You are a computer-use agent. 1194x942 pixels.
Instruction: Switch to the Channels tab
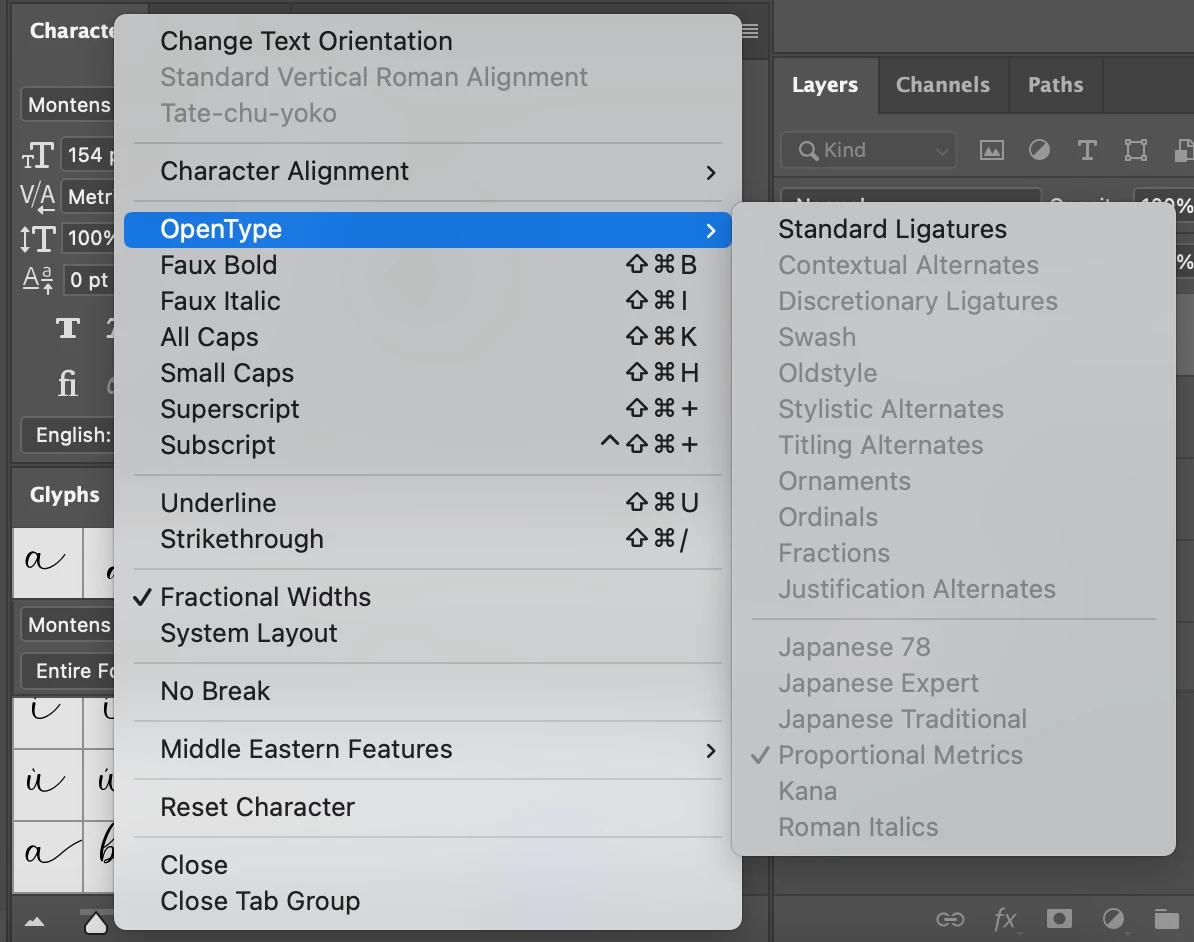click(x=942, y=85)
